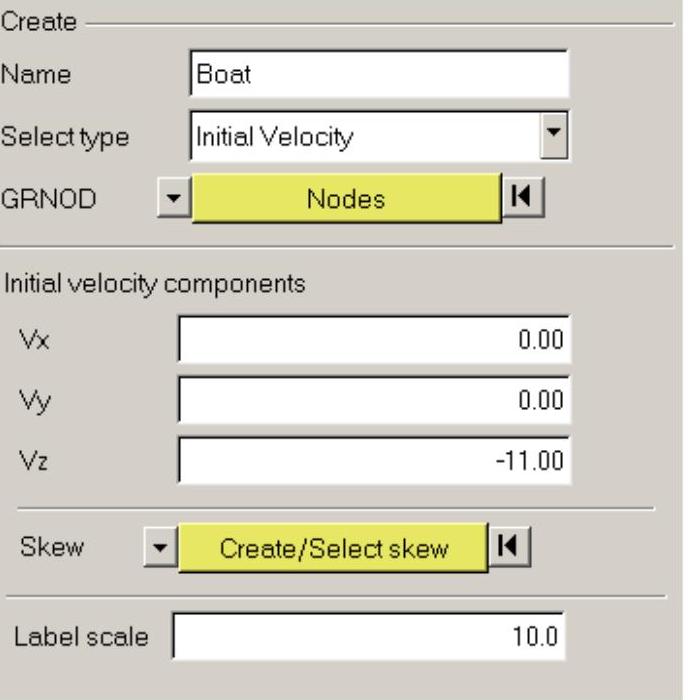
Task: Click the Vz label text
Action: [31, 461]
